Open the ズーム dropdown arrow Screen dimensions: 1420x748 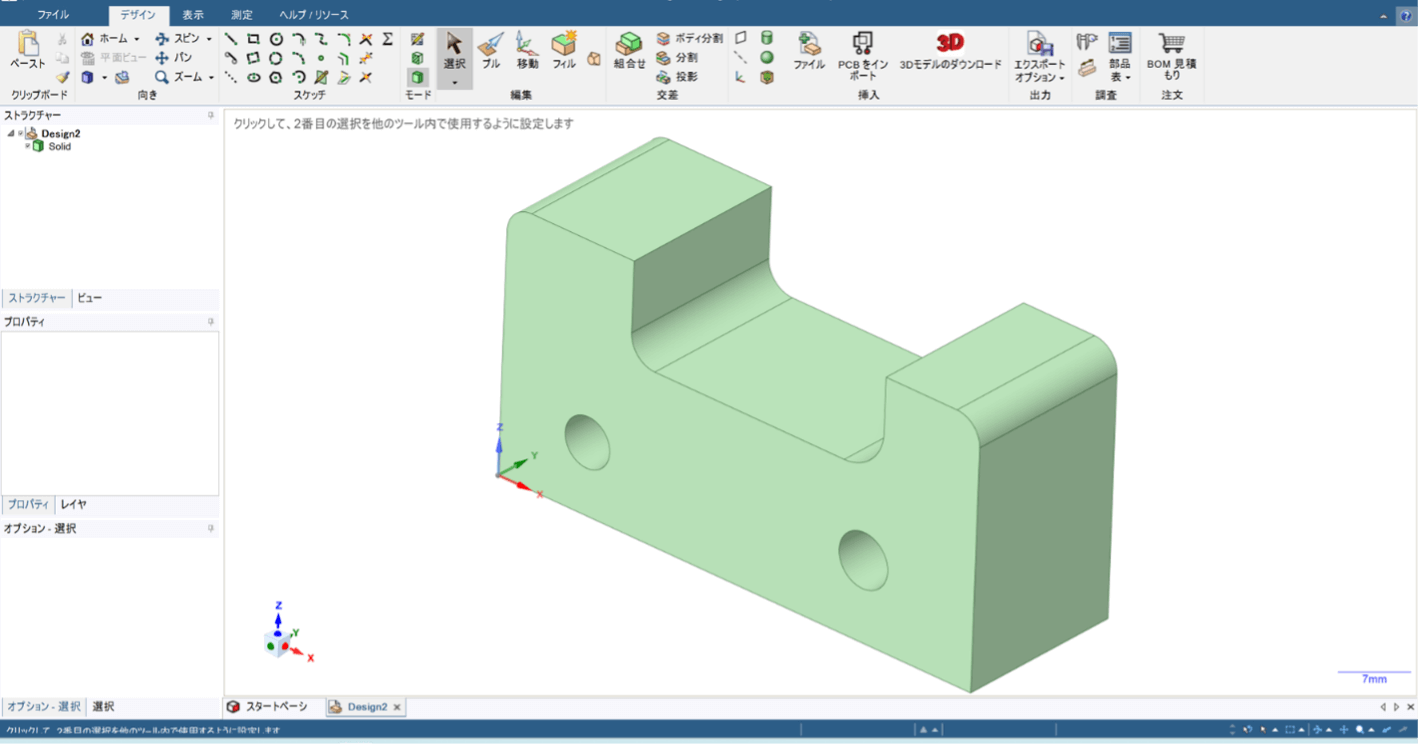click(x=211, y=78)
